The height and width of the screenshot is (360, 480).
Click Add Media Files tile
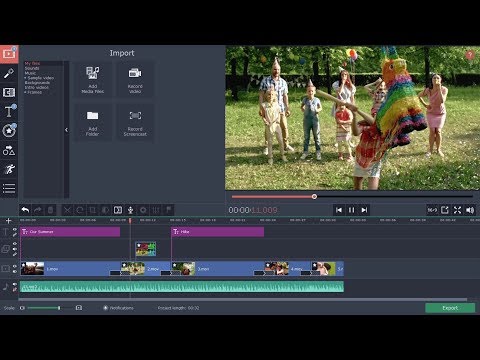[x=93, y=79]
